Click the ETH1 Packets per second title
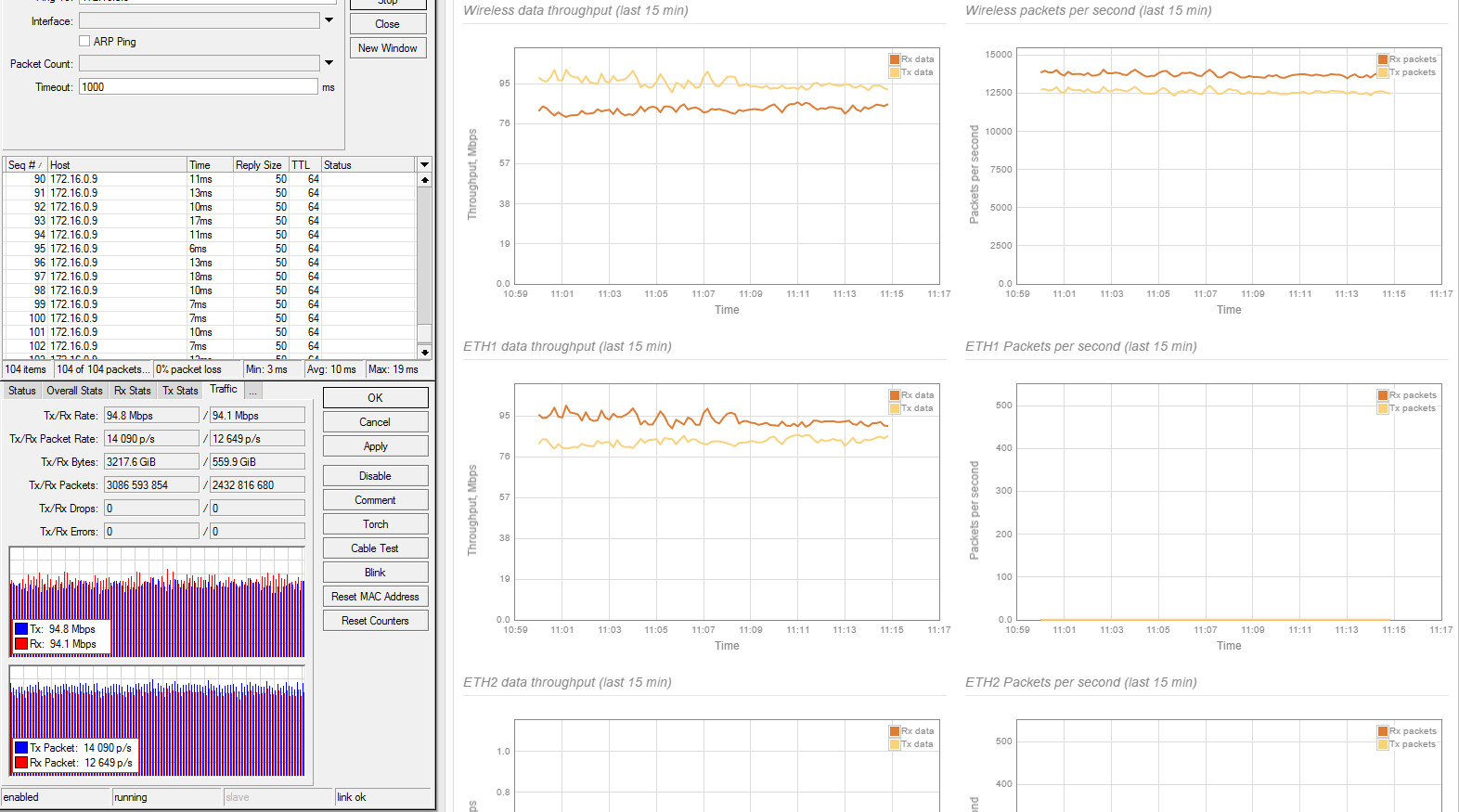 pos(1081,346)
